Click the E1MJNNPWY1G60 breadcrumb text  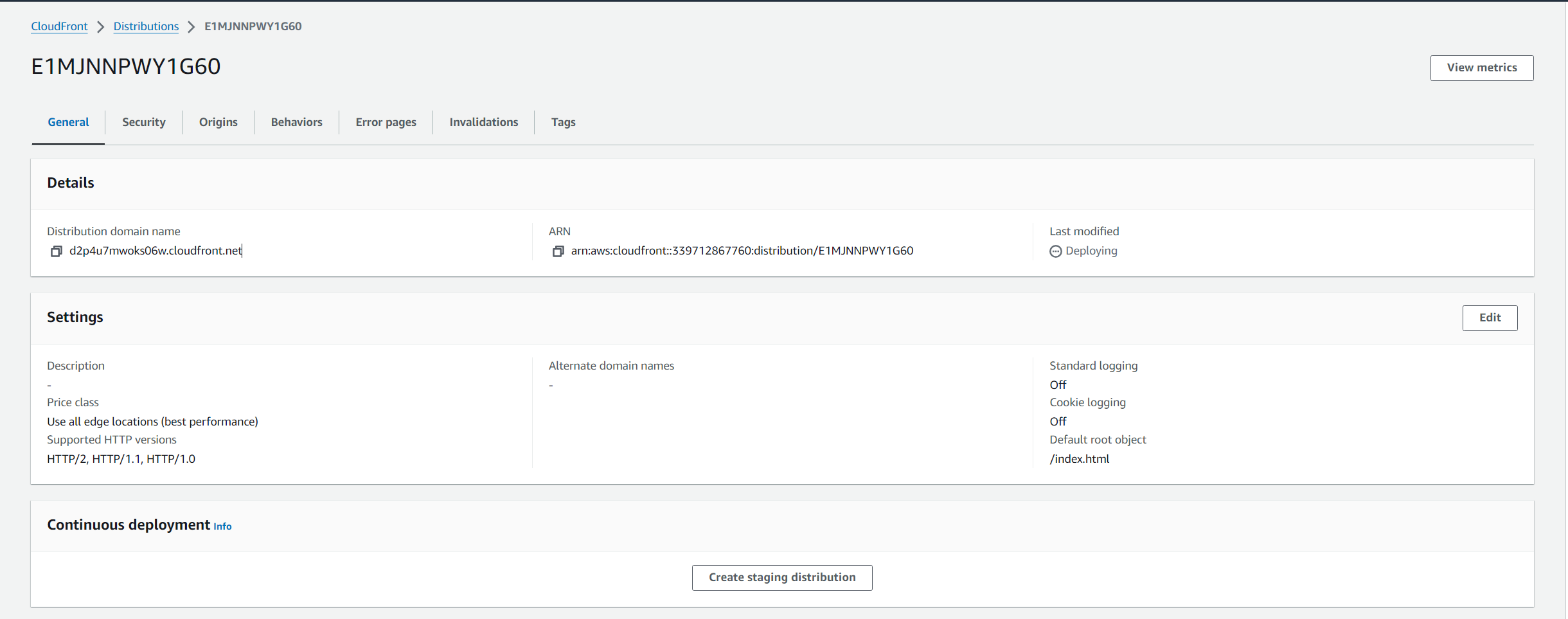pyautogui.click(x=253, y=26)
